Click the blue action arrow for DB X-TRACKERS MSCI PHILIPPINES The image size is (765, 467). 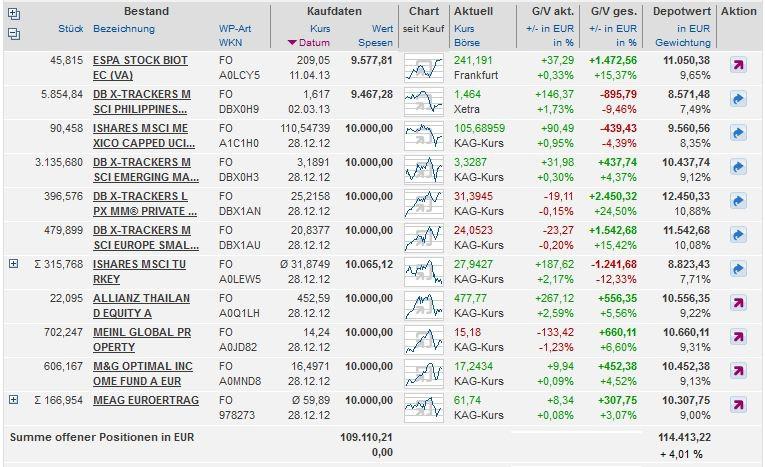click(738, 99)
